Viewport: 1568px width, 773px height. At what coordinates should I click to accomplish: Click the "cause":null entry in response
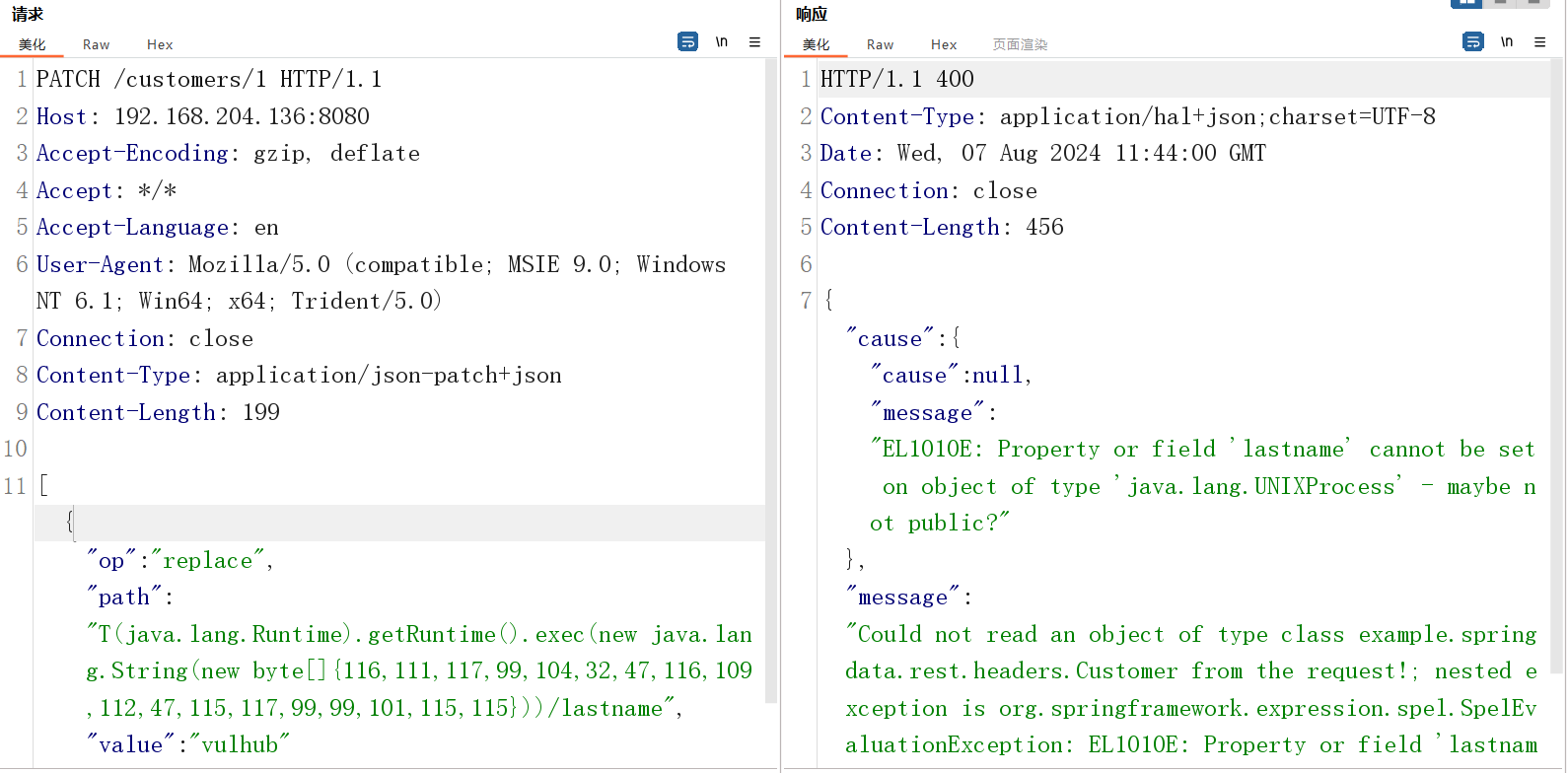tap(951, 375)
